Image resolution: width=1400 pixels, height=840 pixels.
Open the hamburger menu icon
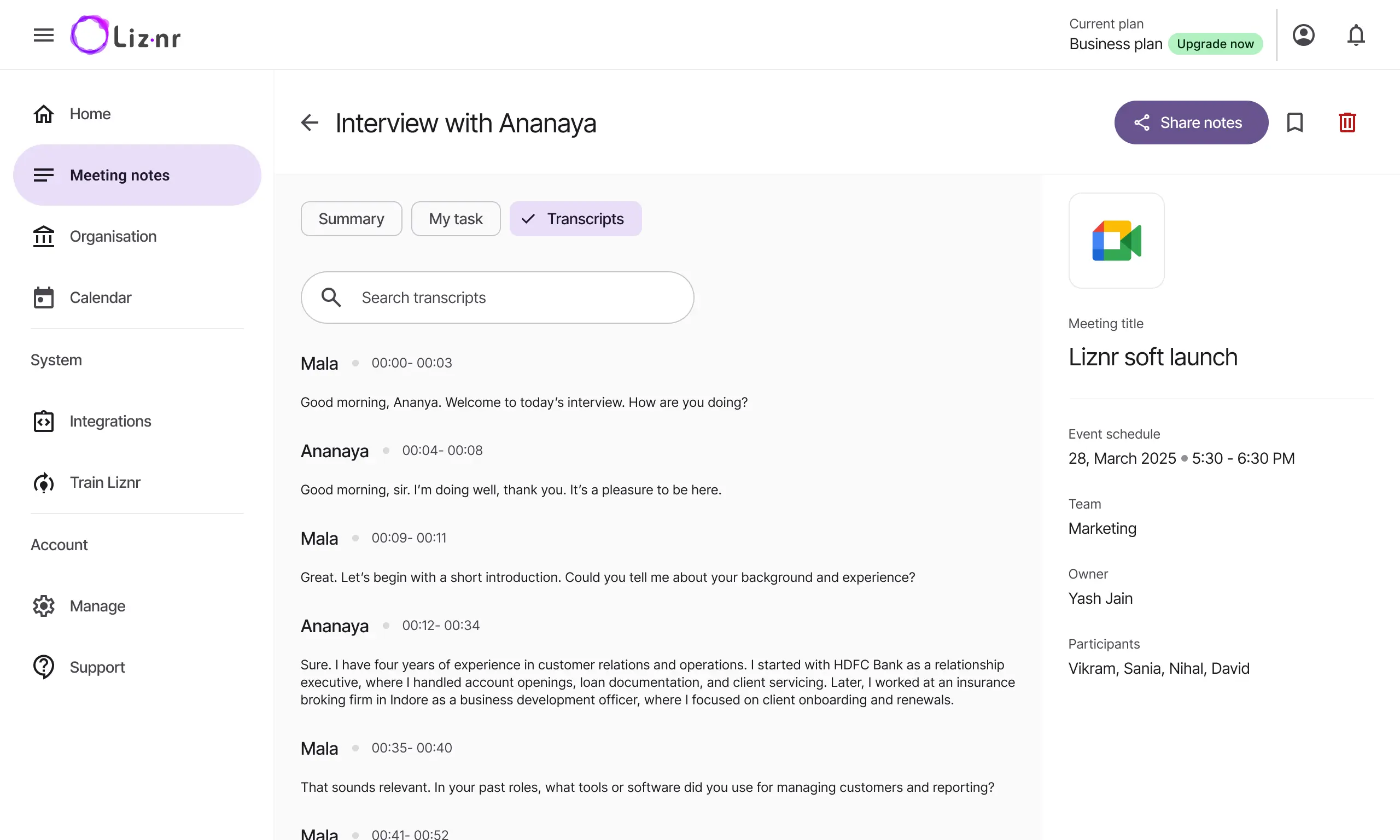44,35
